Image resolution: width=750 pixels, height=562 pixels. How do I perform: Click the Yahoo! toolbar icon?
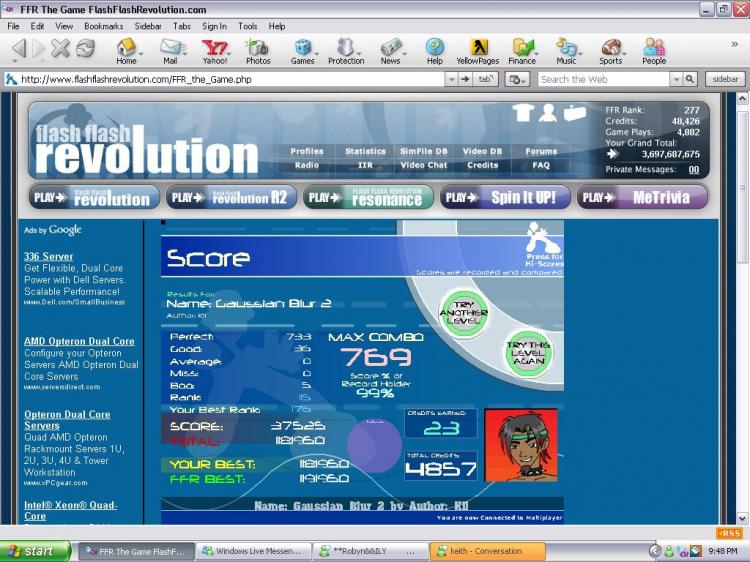pos(214,51)
